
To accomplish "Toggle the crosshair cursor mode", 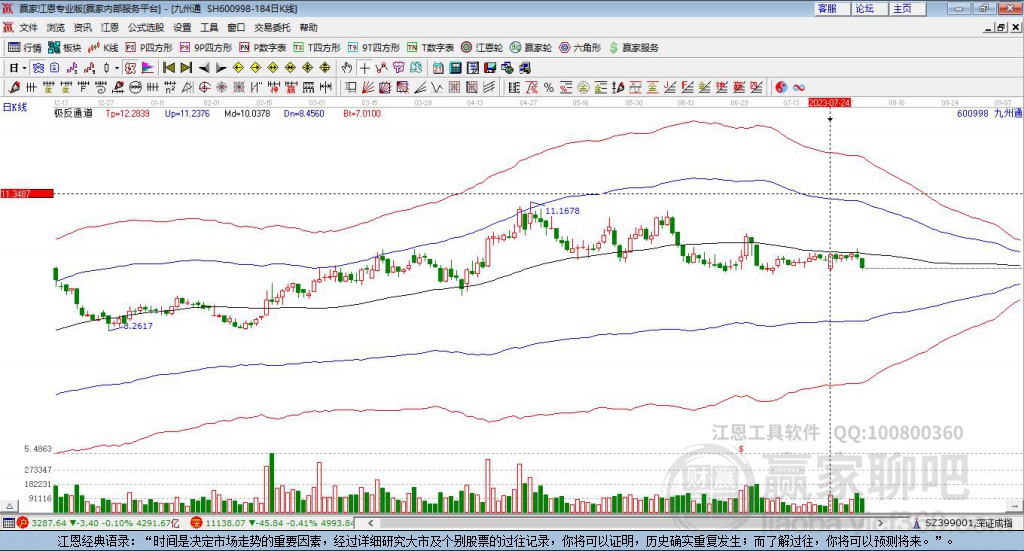I will coord(365,68).
